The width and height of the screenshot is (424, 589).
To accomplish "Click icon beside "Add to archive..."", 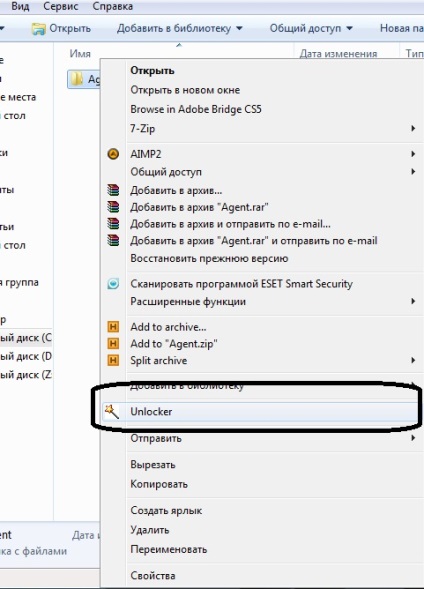I will click(113, 327).
